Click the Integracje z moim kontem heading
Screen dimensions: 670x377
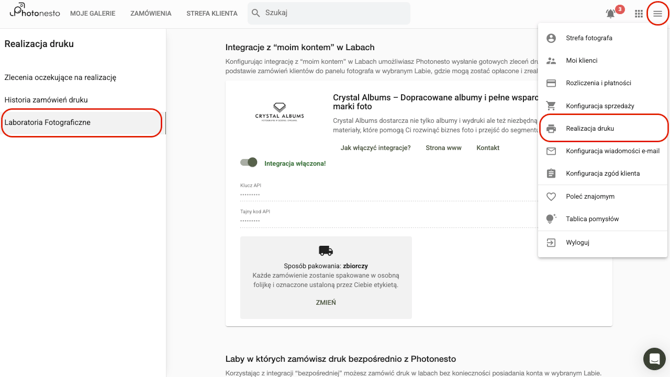coord(300,47)
